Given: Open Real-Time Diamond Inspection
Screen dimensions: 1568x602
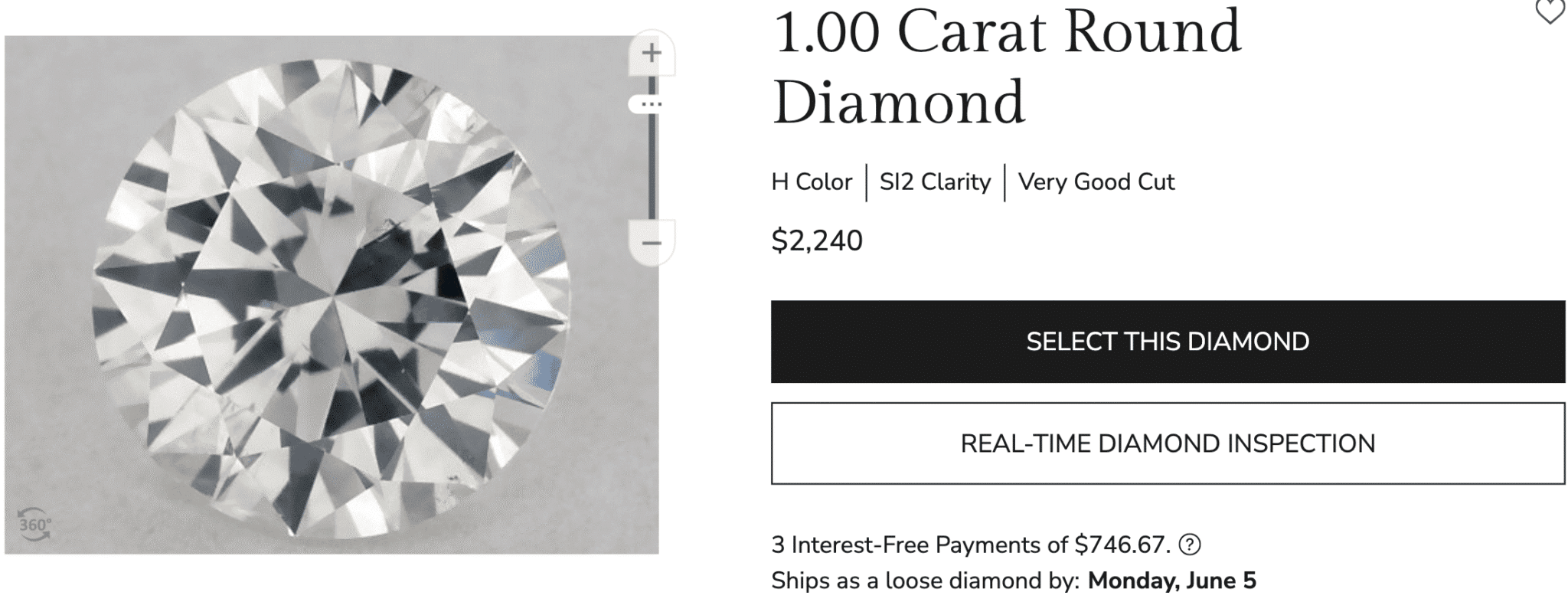Looking at the screenshot, I should pos(1168,443).
